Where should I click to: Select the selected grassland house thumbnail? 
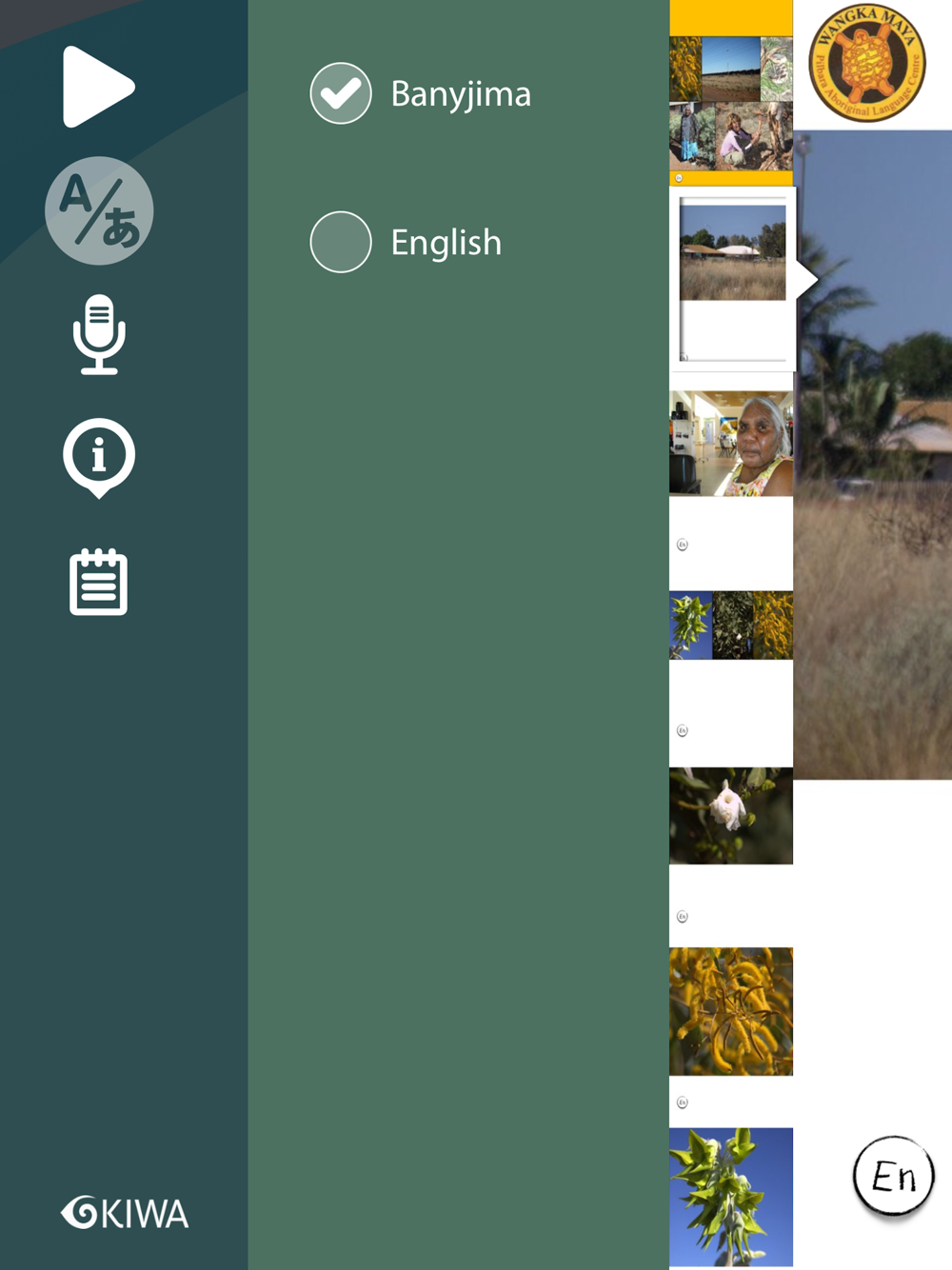pos(733,280)
